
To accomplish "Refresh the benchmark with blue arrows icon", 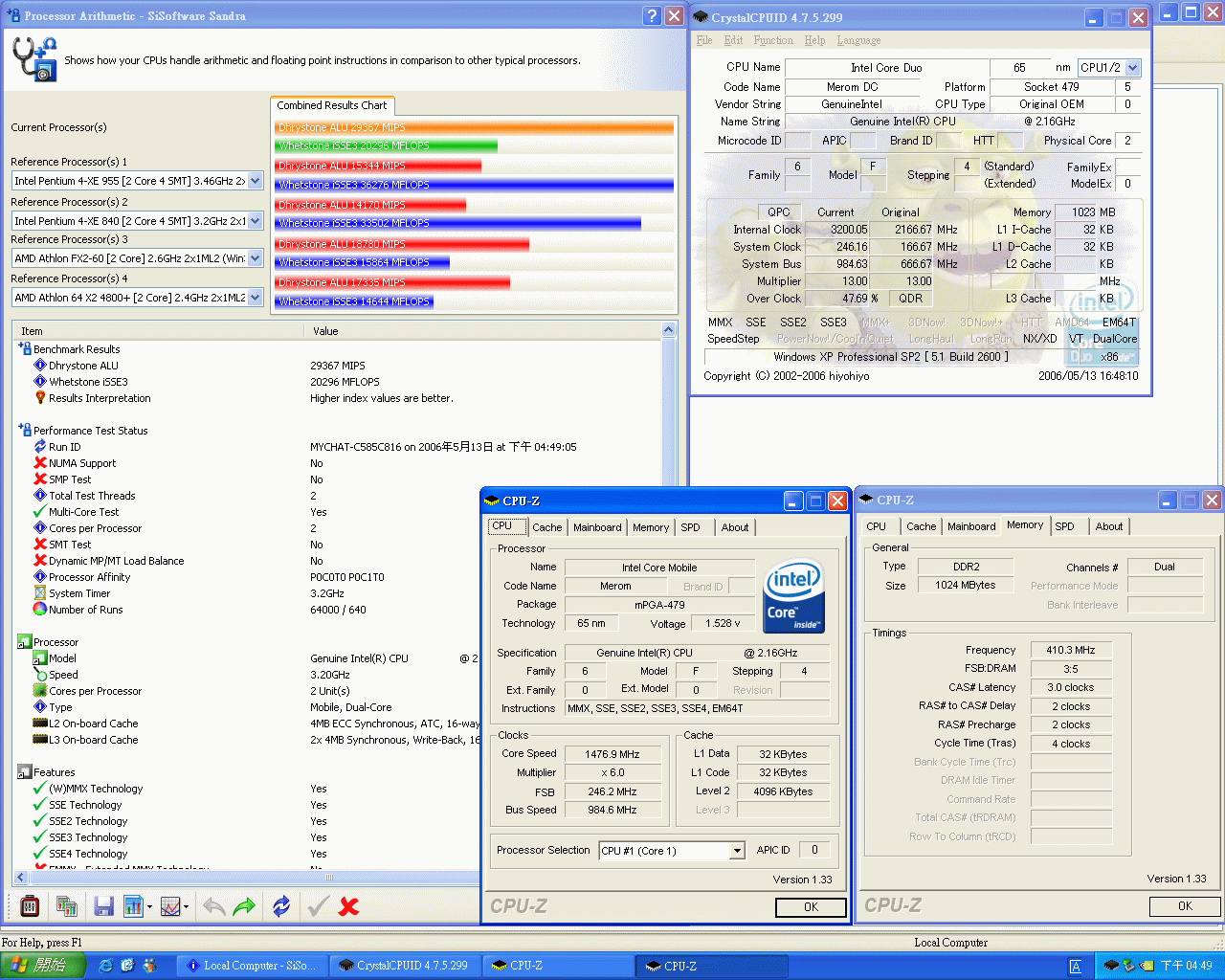I will click(281, 905).
